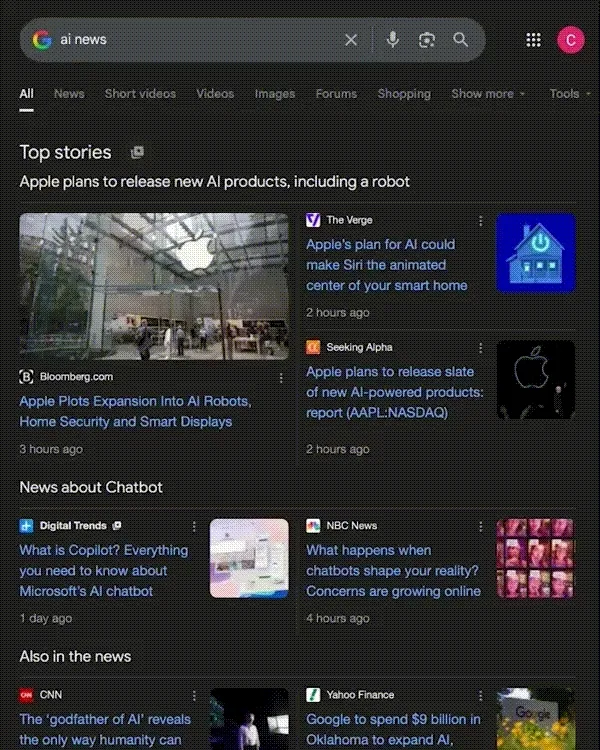Click the Google sign with flowers thumbnail
This screenshot has height=750, width=600.
coord(535,719)
